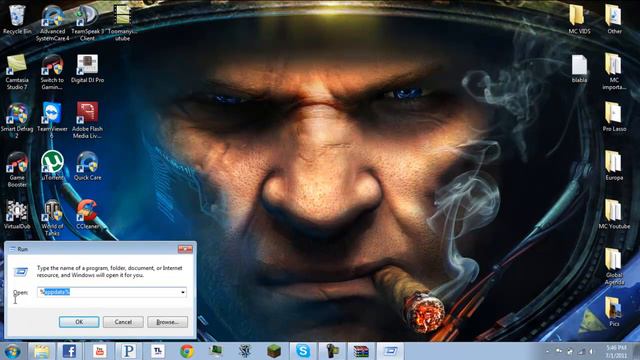Launch Advanced SystemCare 4 shortcut
Viewport: 640px width, 360px height.
click(52, 23)
